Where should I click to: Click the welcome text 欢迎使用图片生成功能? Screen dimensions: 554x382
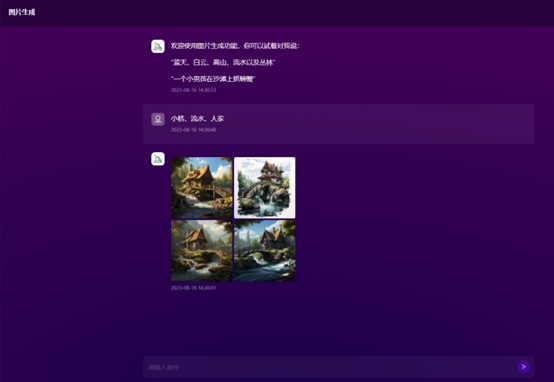click(205, 46)
